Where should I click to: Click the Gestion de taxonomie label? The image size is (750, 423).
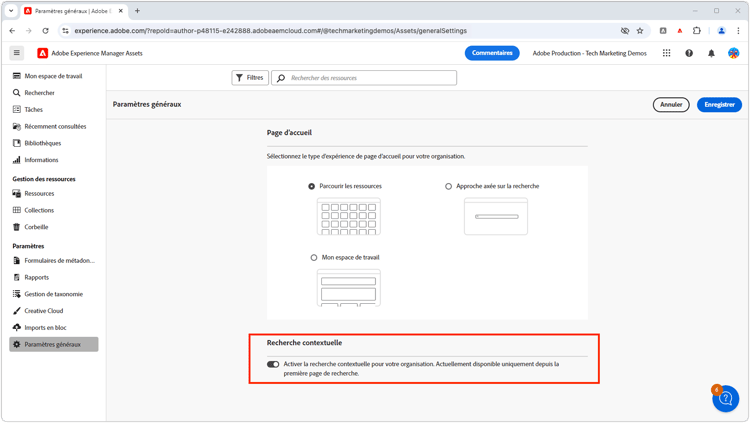54,294
